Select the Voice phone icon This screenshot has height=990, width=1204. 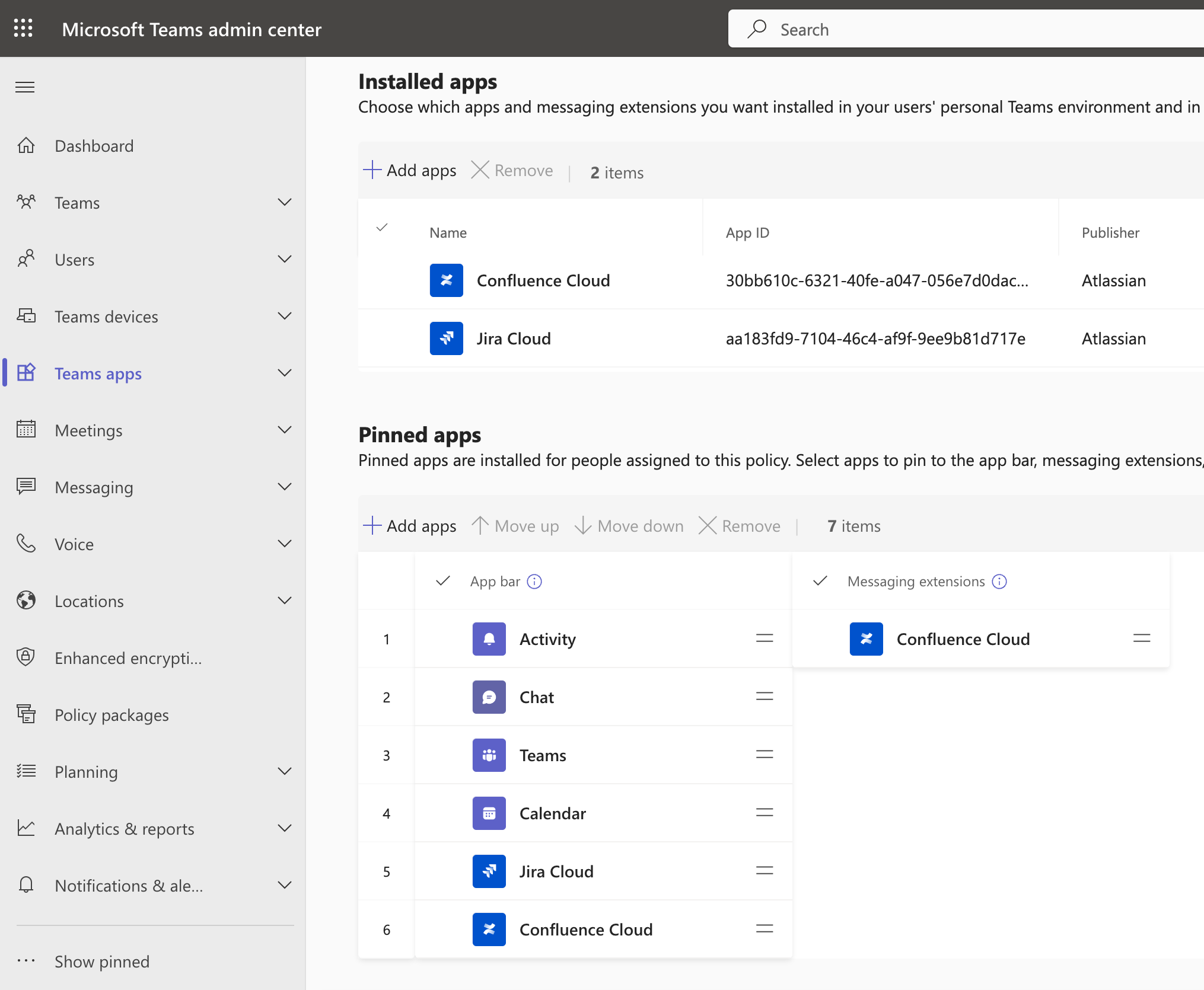tap(26, 544)
